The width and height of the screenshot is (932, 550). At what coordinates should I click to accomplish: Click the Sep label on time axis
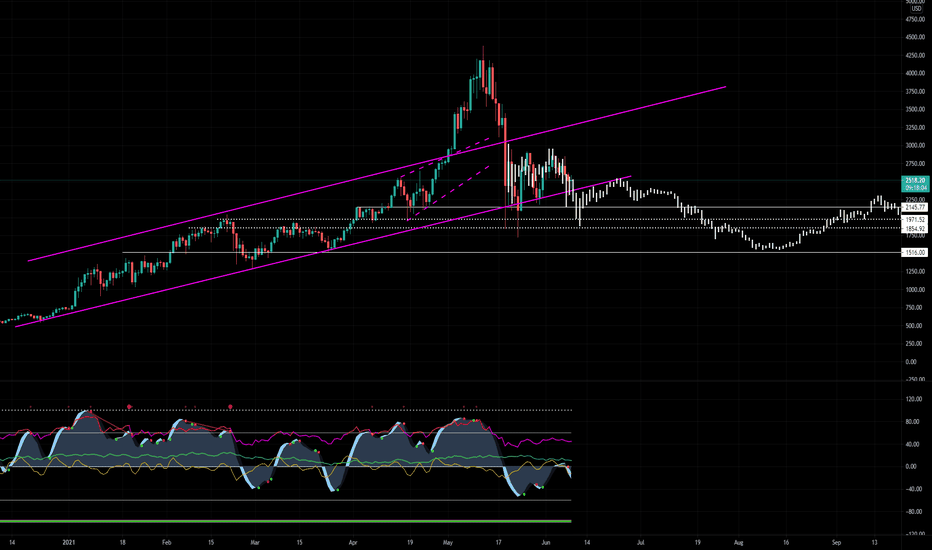pyautogui.click(x=836, y=542)
